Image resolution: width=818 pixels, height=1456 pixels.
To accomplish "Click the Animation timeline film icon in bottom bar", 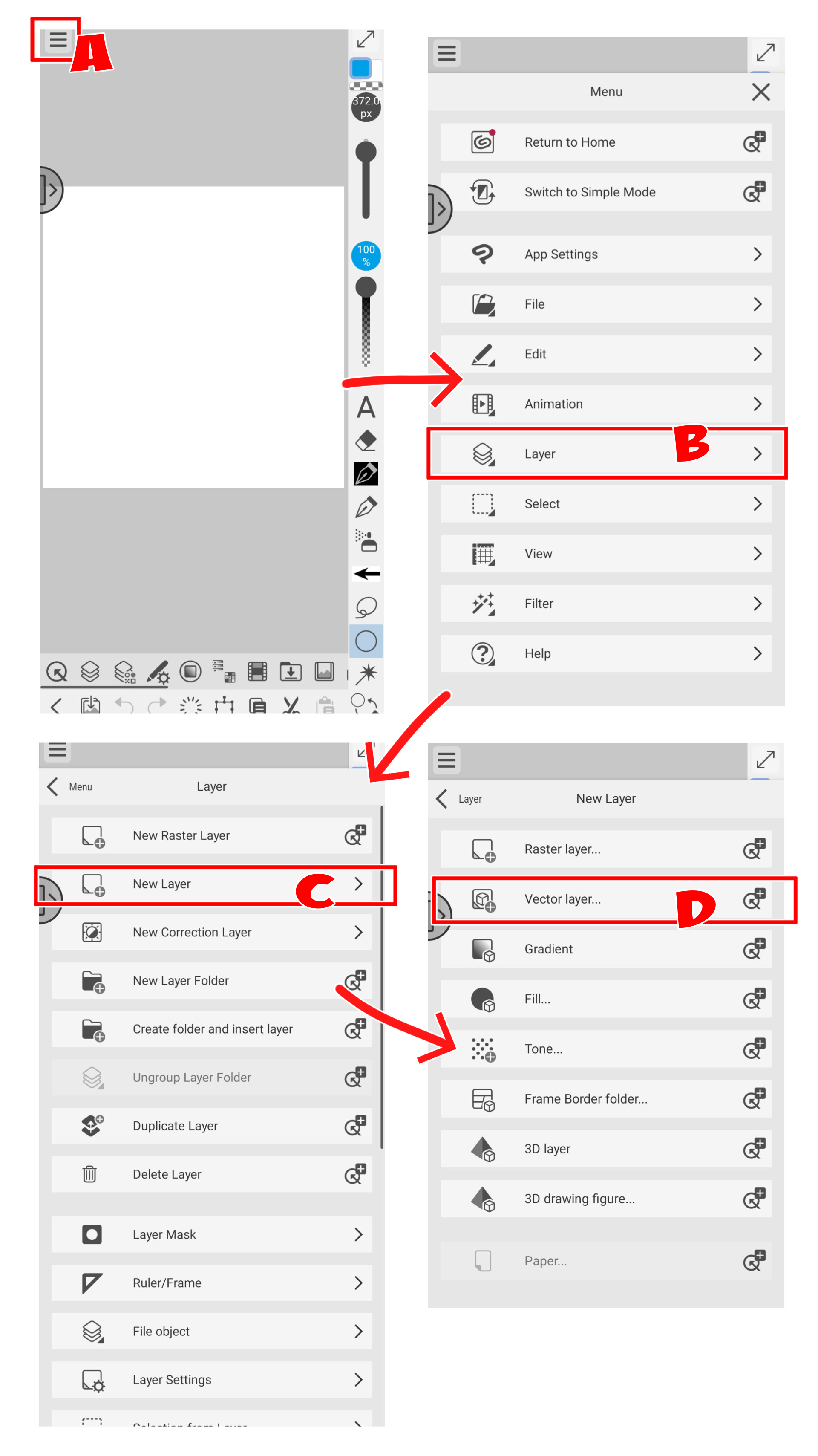I will (x=257, y=671).
